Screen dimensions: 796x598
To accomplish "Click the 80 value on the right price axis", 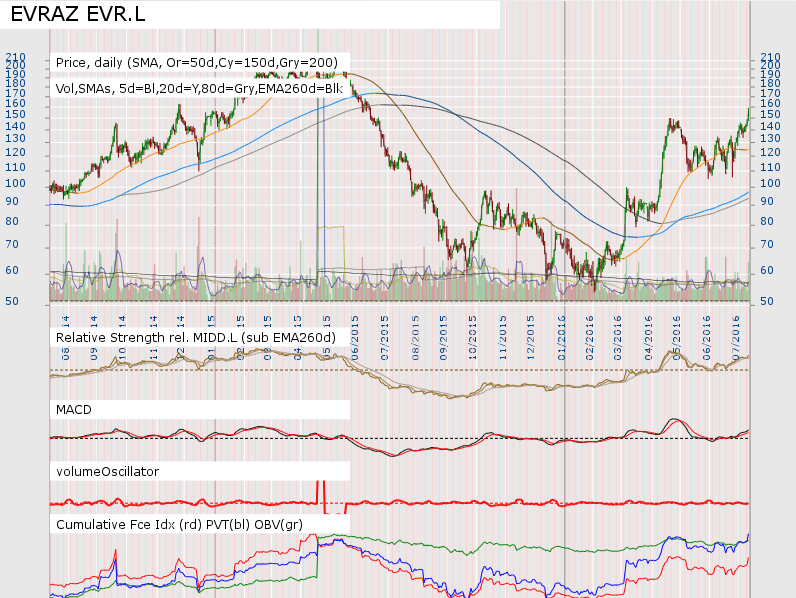I will [767, 222].
